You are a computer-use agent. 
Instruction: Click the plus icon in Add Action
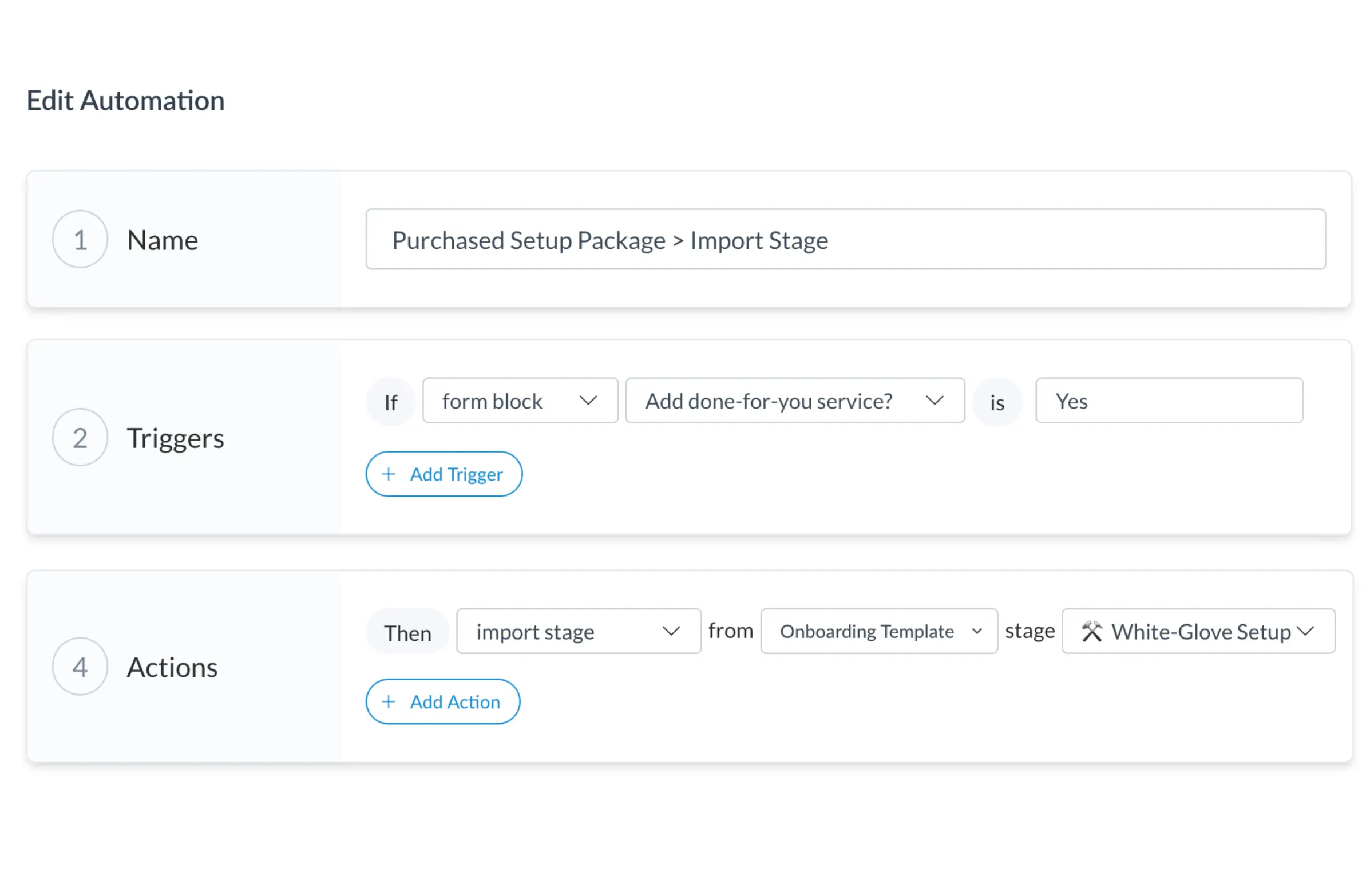(x=389, y=701)
